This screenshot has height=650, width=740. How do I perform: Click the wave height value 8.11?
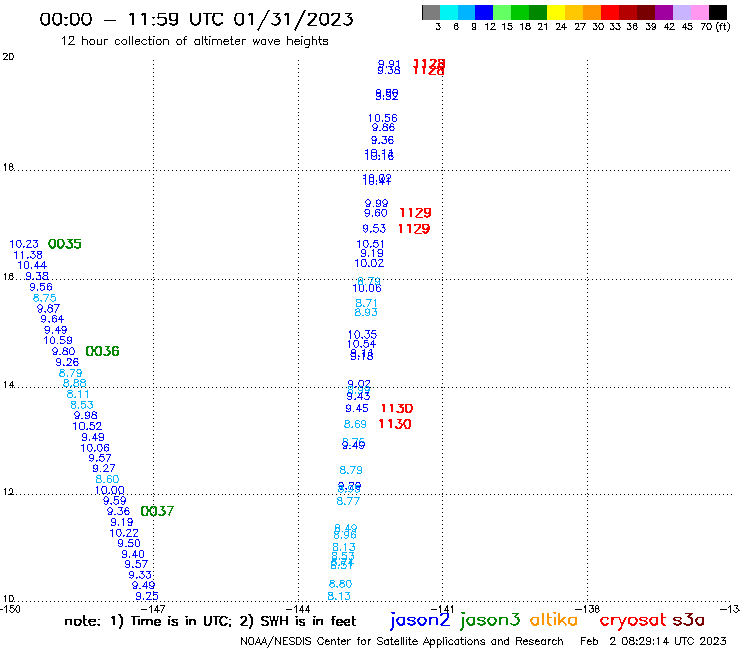point(78,394)
